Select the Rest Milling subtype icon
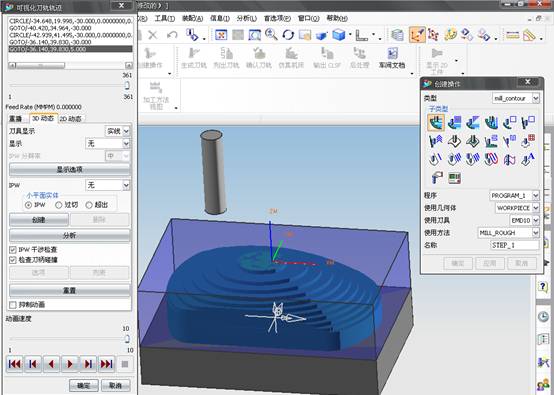Image resolution: width=554 pixels, height=395 pixels. (491, 122)
